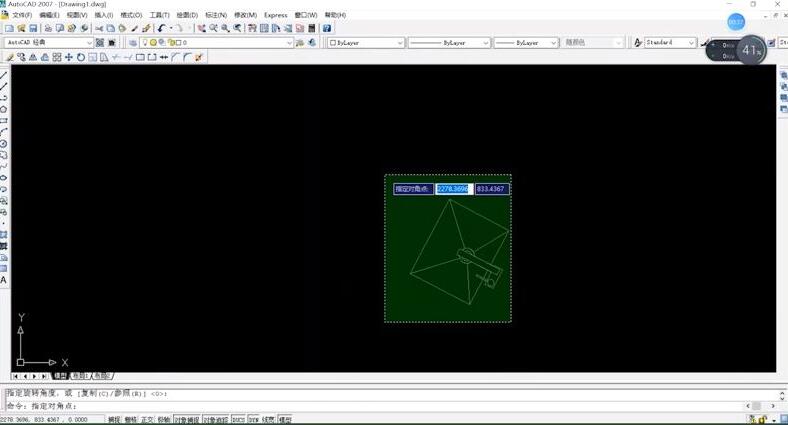Click the Open file icon
788x425 pixels.
(x=21, y=29)
